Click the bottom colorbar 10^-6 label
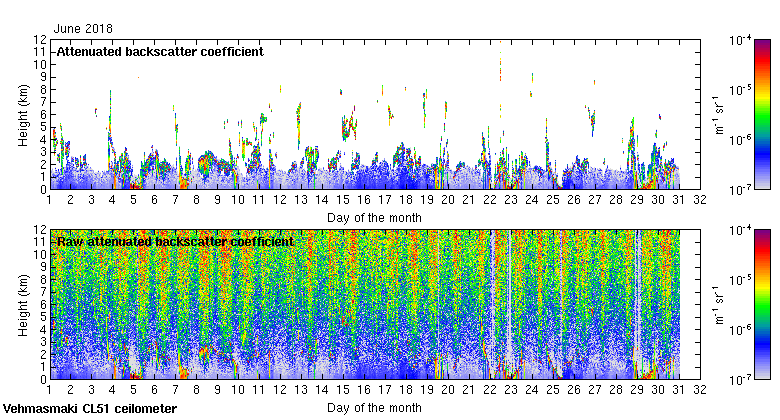 740,330
